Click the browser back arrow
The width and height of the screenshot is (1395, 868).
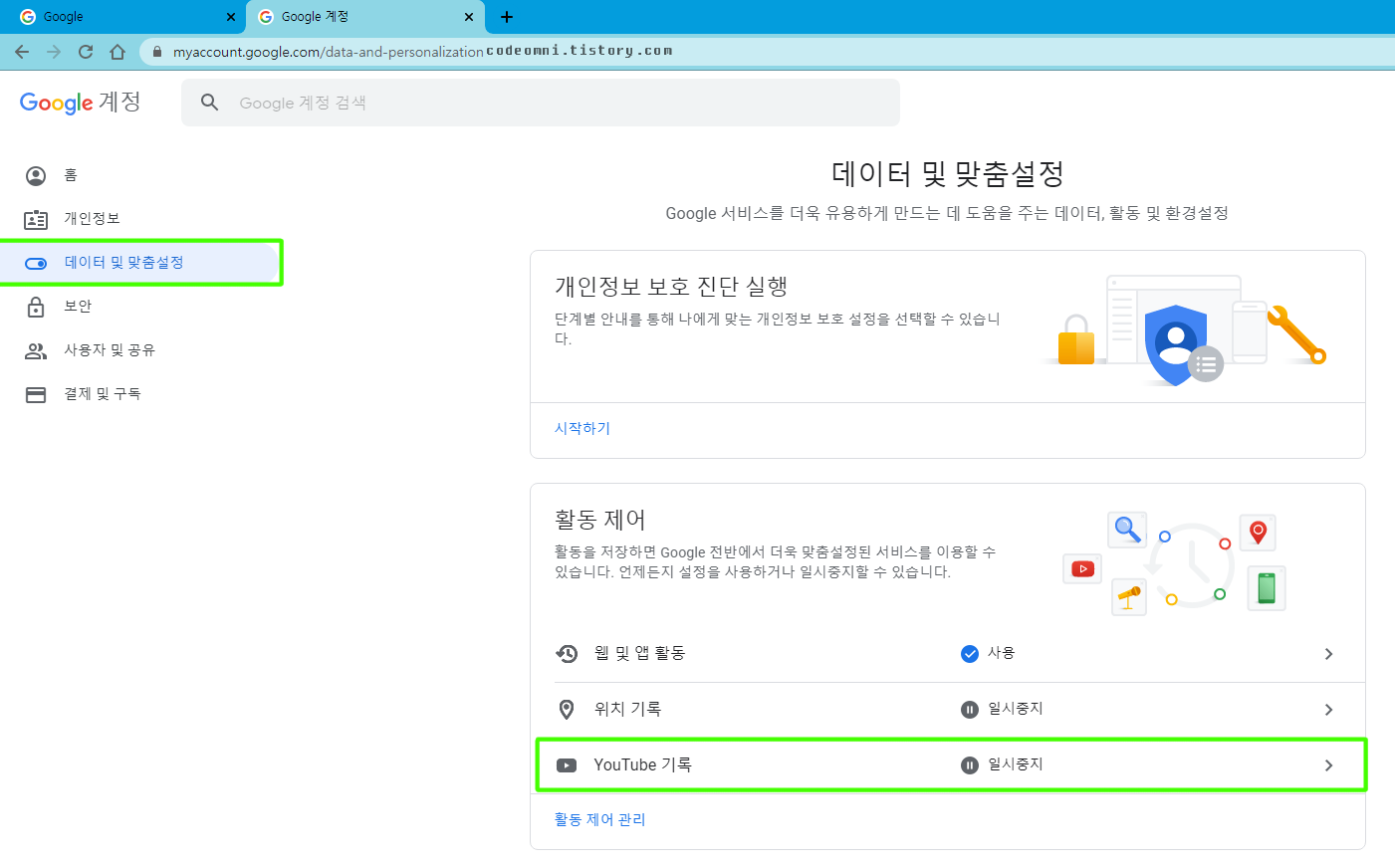pos(22,52)
